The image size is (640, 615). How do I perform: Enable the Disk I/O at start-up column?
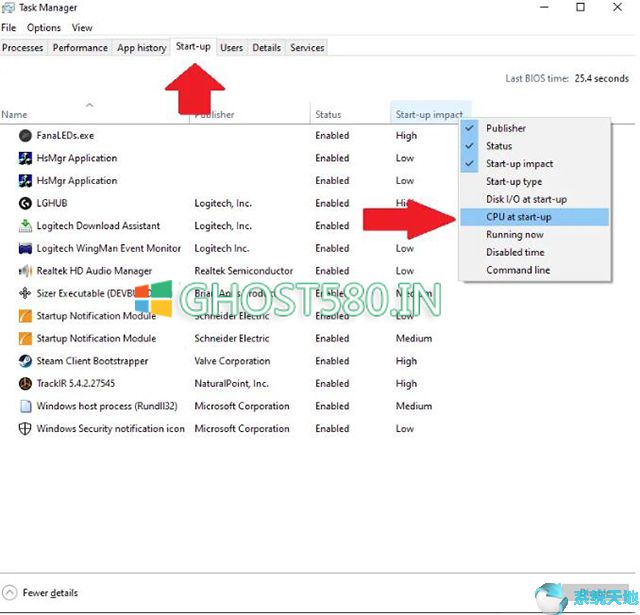pyautogui.click(x=535, y=199)
